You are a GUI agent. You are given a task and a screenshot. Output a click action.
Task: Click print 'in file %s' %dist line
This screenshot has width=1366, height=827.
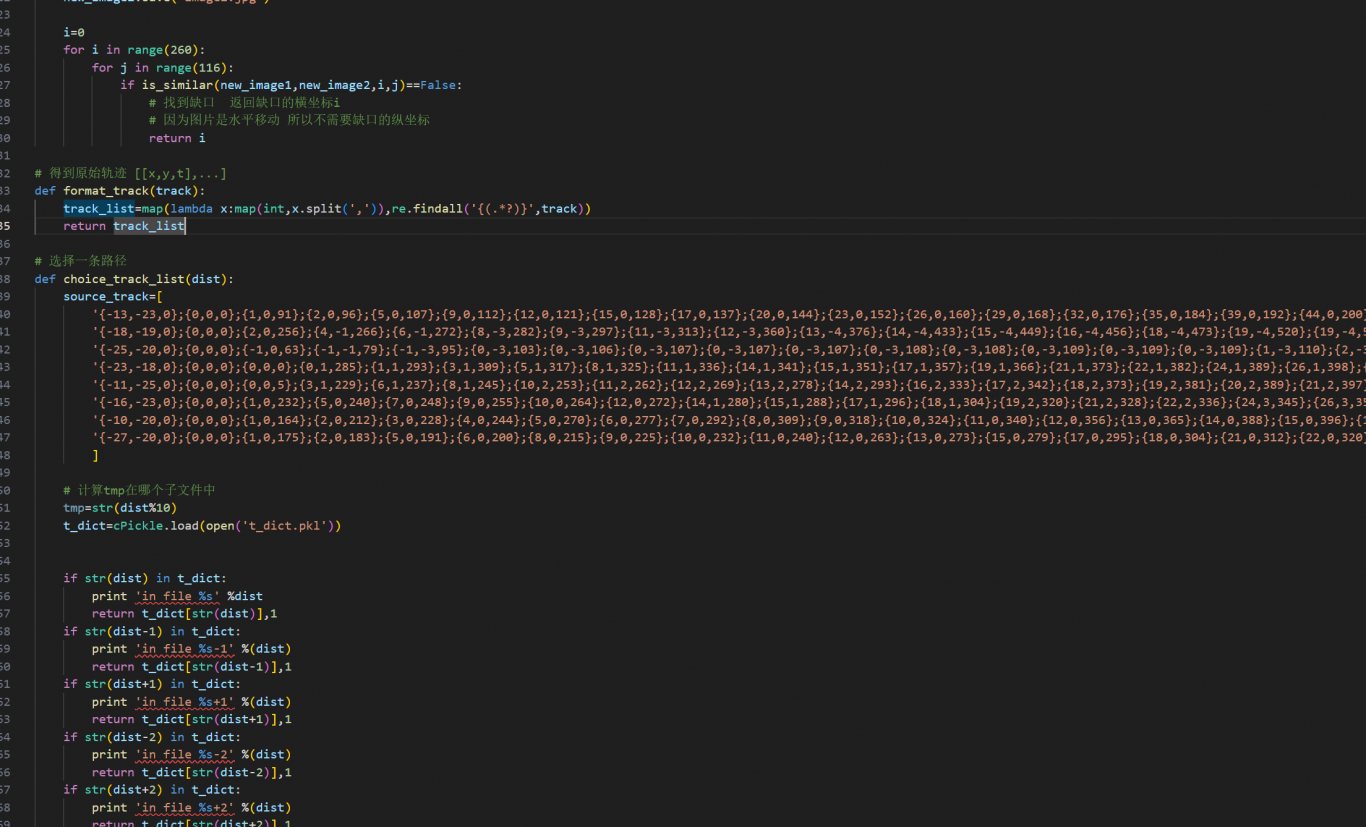[177, 596]
